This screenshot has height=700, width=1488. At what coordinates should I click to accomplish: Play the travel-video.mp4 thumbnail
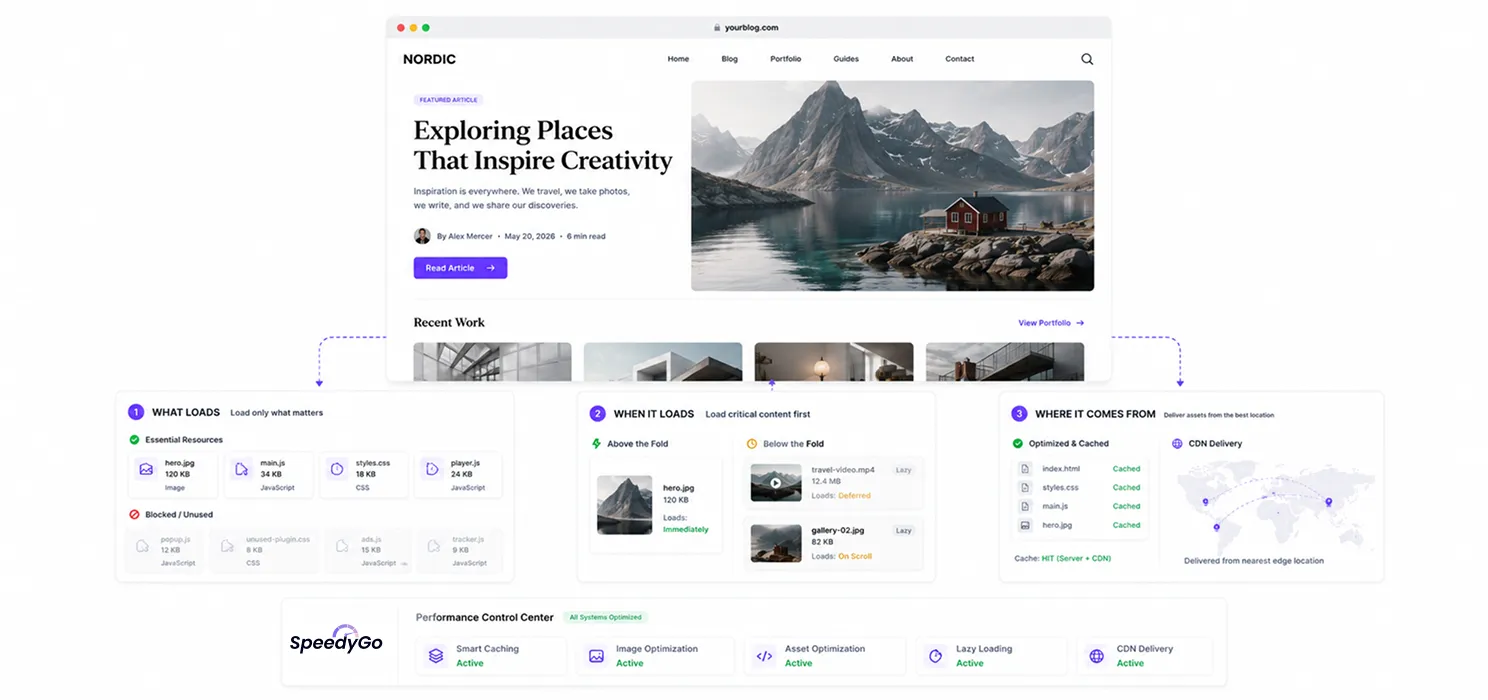(776, 482)
